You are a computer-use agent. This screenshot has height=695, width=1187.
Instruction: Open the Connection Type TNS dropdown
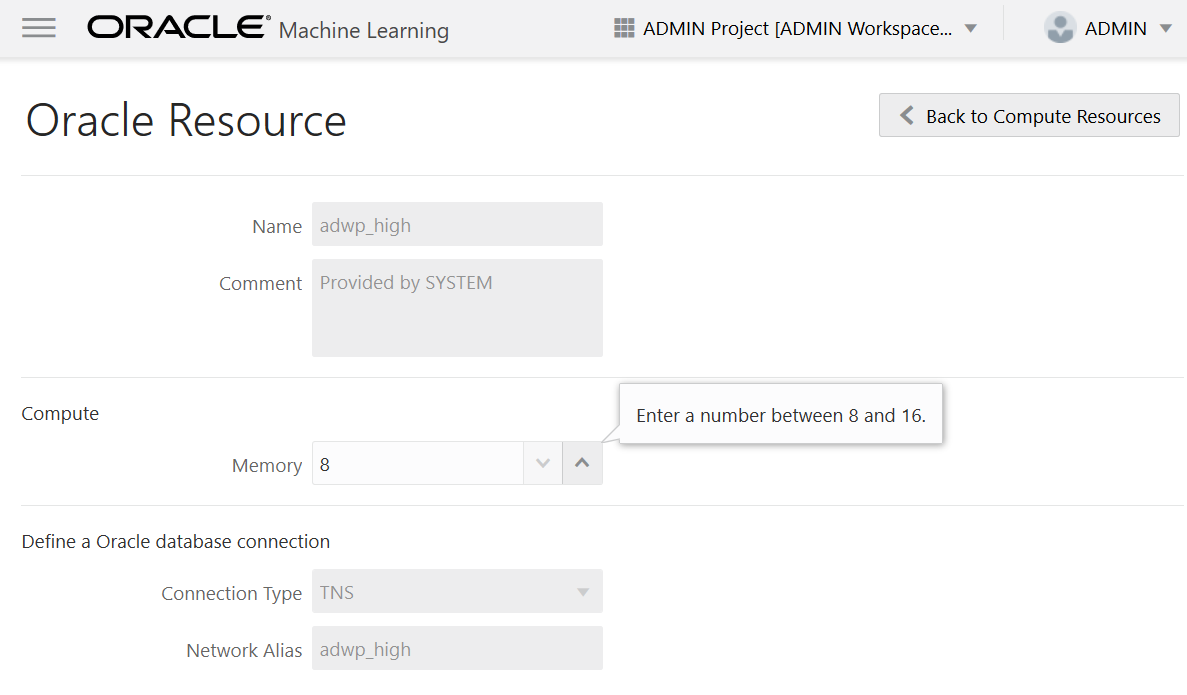457,591
